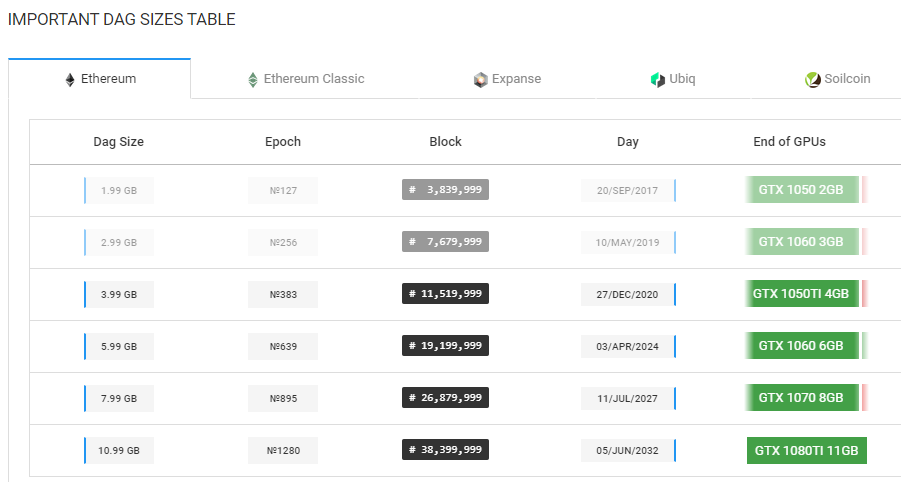Open the Soilcoin tab

(826, 79)
